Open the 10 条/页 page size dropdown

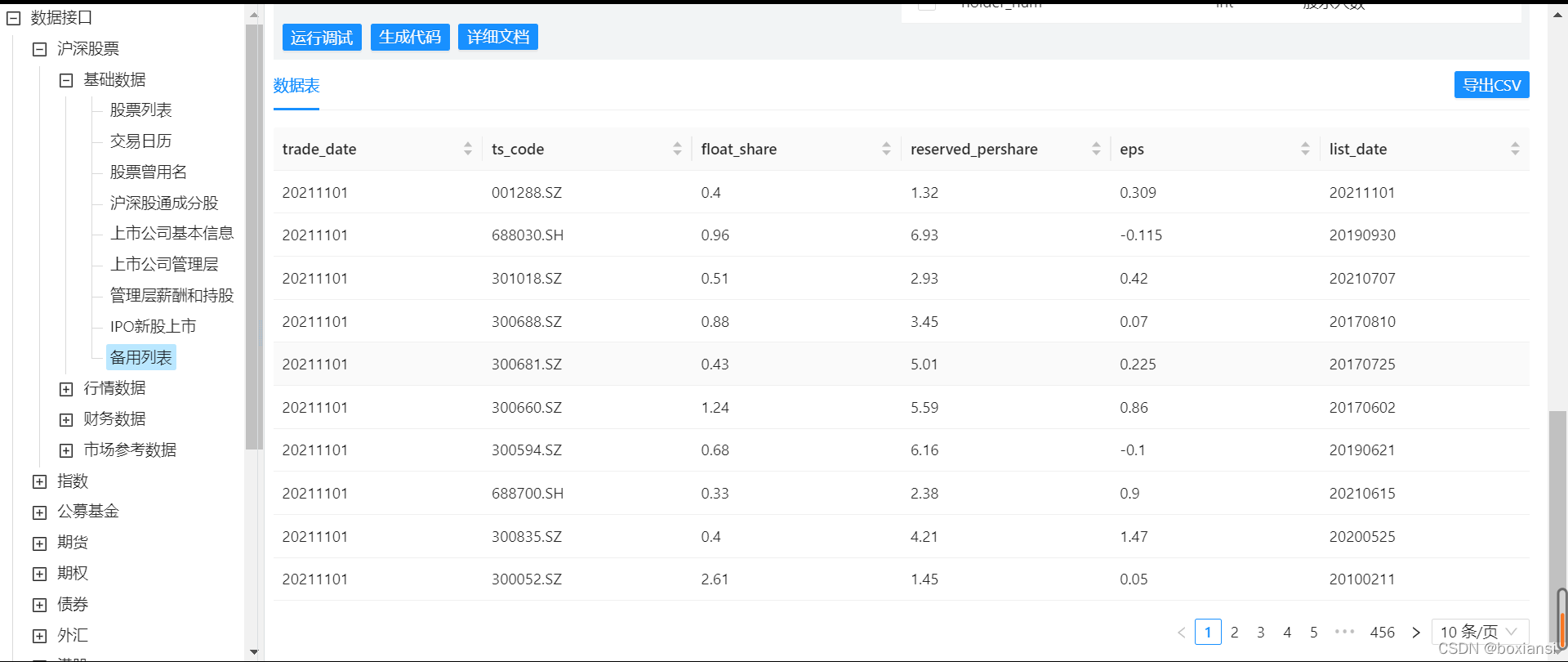click(1480, 632)
